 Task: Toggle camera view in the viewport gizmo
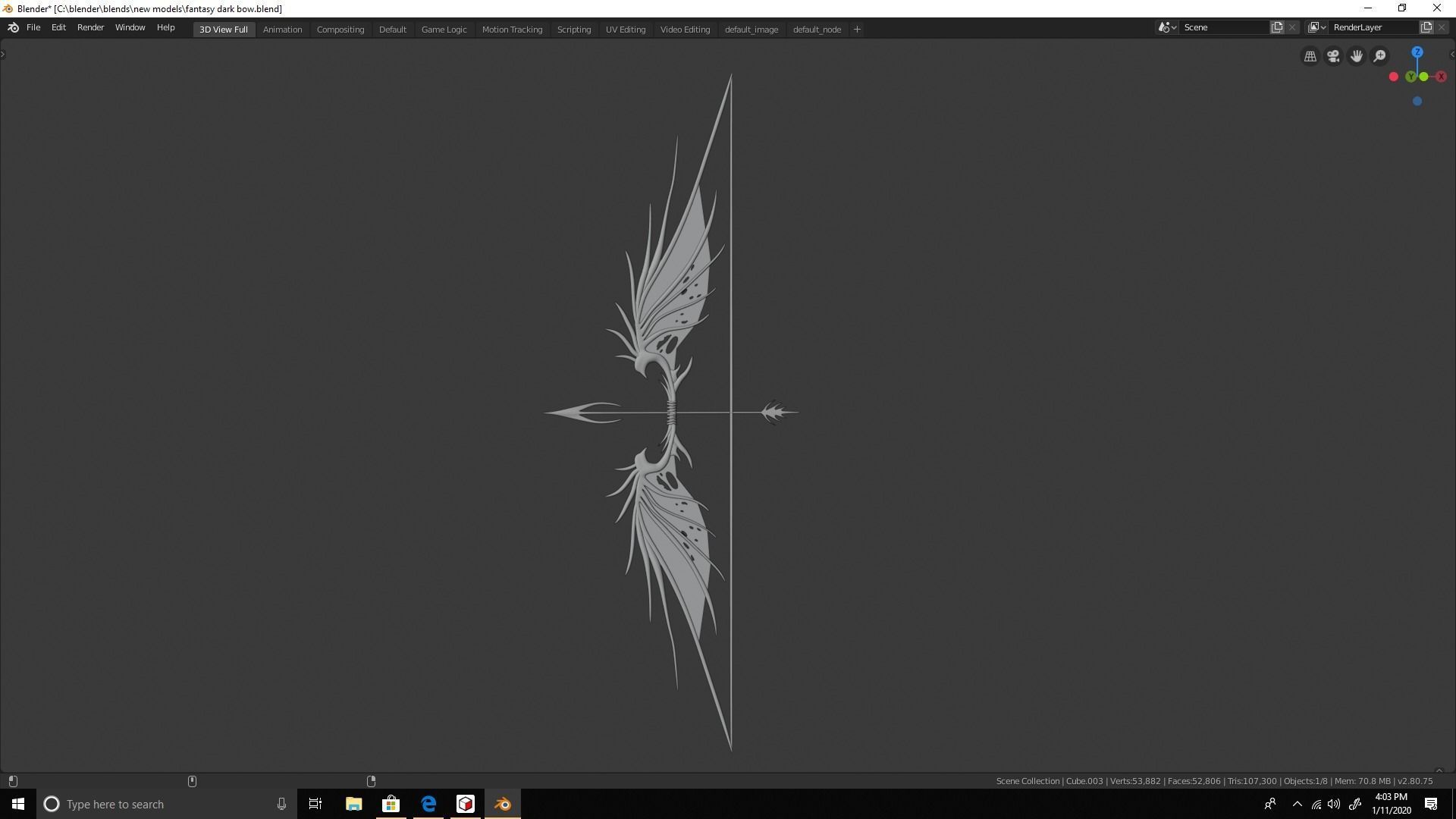pyautogui.click(x=1333, y=56)
